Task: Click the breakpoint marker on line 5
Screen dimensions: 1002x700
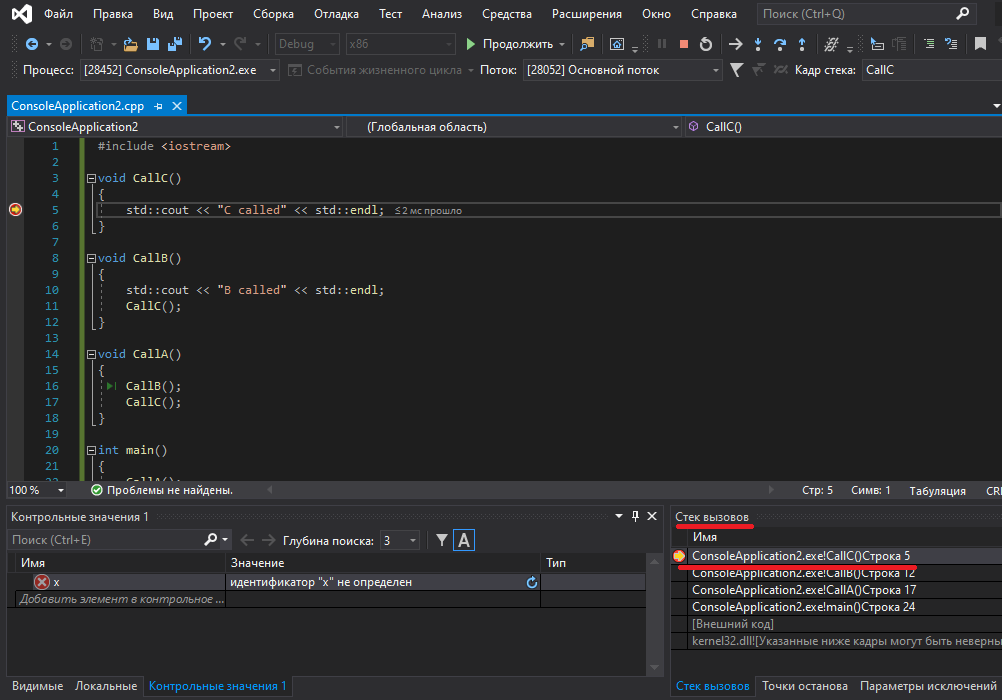Action: (15, 210)
